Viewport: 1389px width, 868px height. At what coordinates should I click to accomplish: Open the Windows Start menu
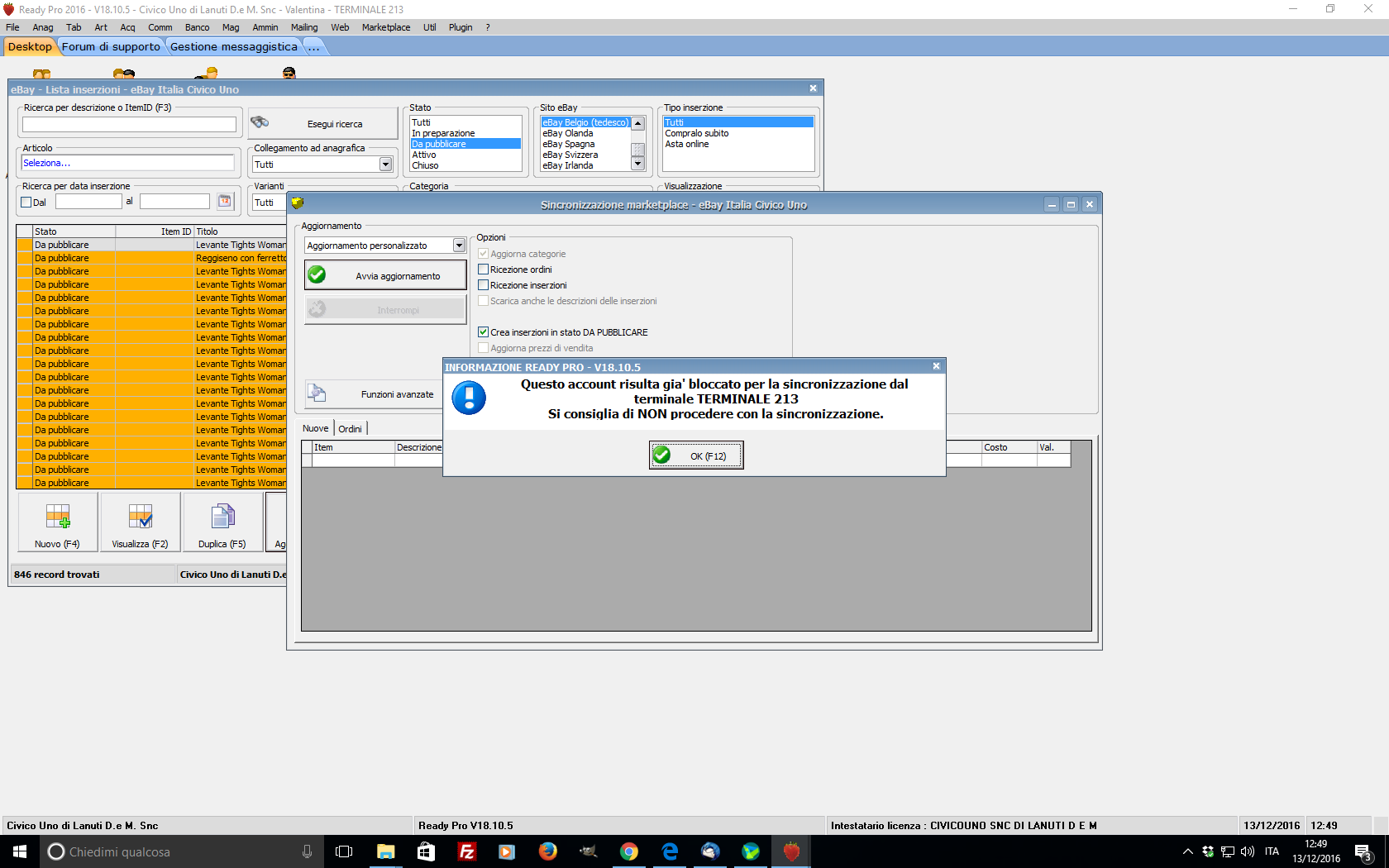click(20, 851)
